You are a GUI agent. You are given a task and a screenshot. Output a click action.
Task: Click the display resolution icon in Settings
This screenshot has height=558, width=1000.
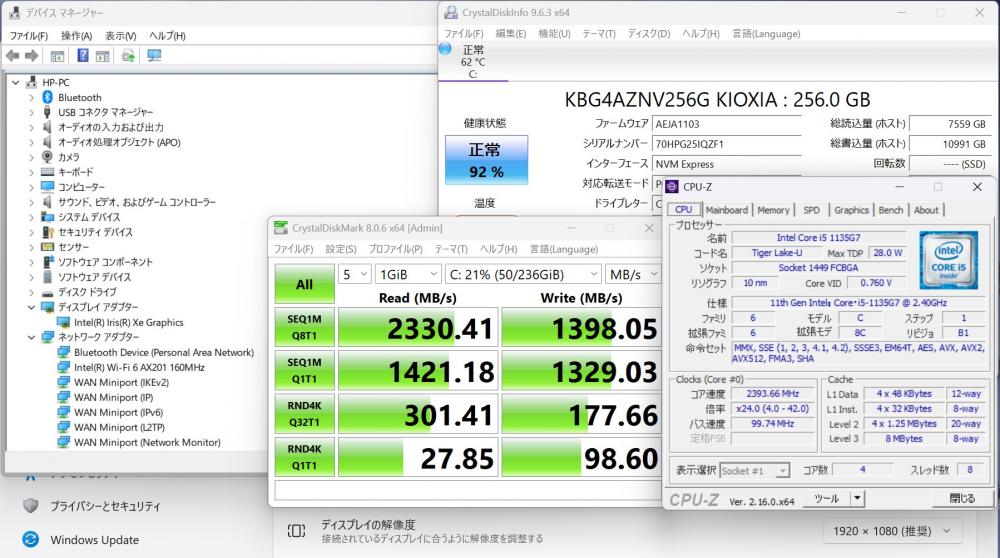click(297, 531)
